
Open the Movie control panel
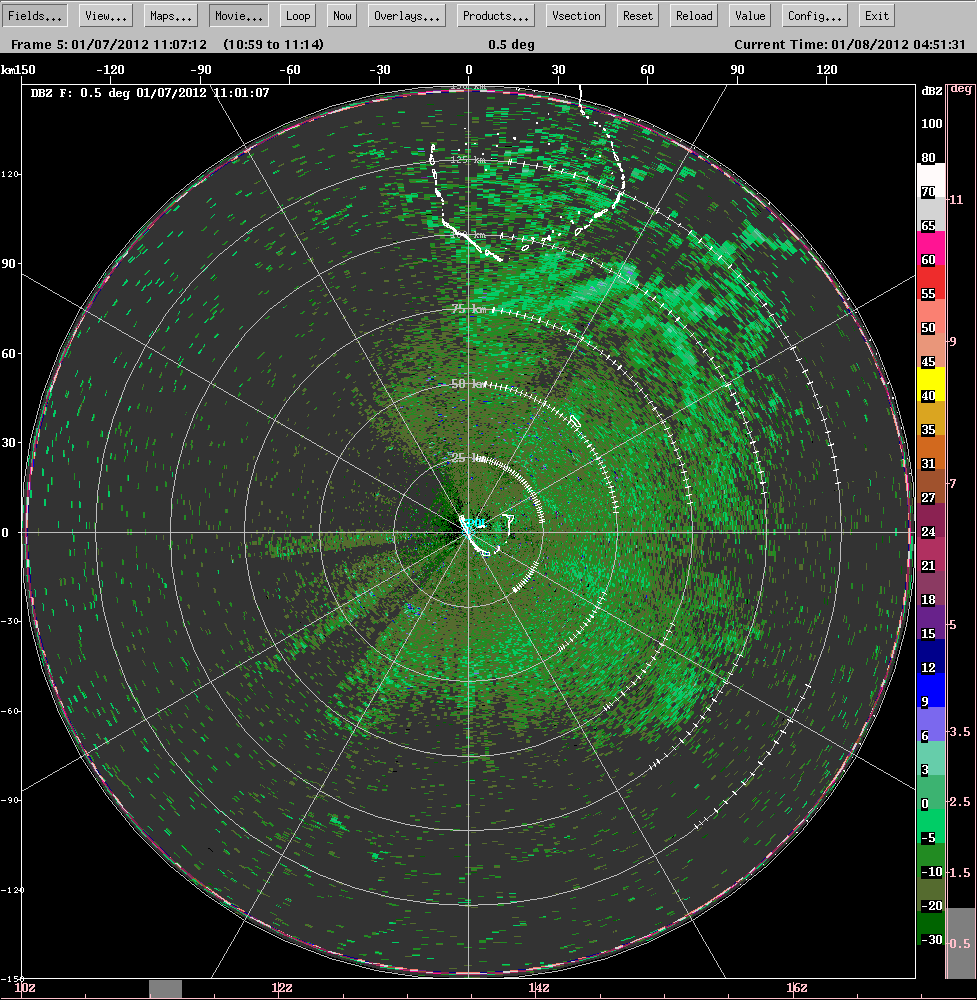pos(238,15)
